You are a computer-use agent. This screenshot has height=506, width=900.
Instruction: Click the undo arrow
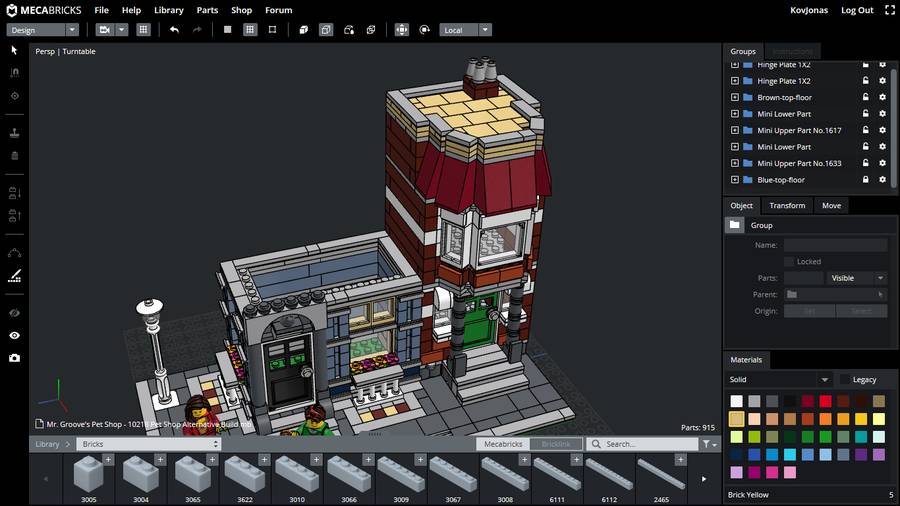[x=174, y=30]
